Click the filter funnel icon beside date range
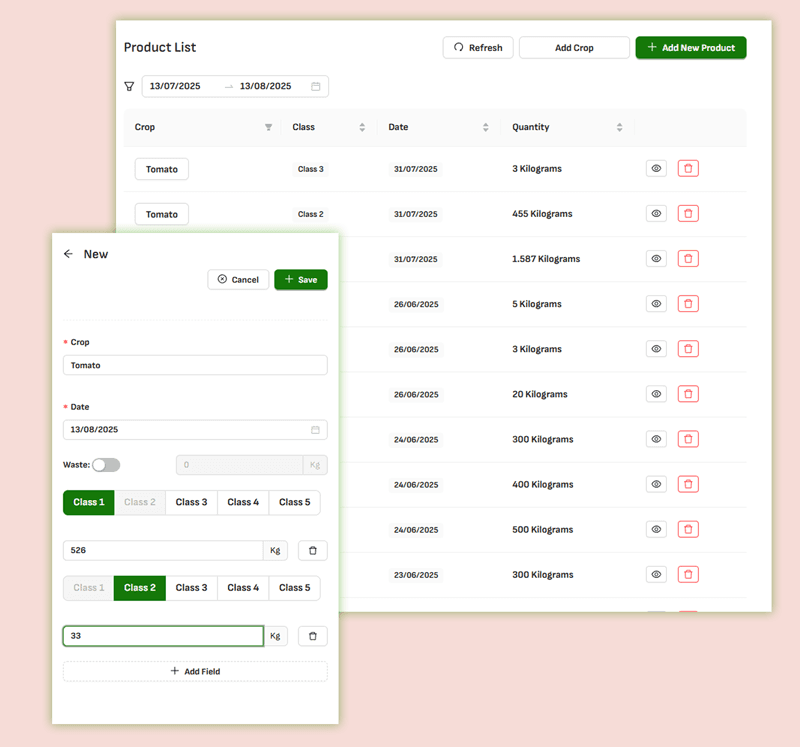 tap(129, 87)
